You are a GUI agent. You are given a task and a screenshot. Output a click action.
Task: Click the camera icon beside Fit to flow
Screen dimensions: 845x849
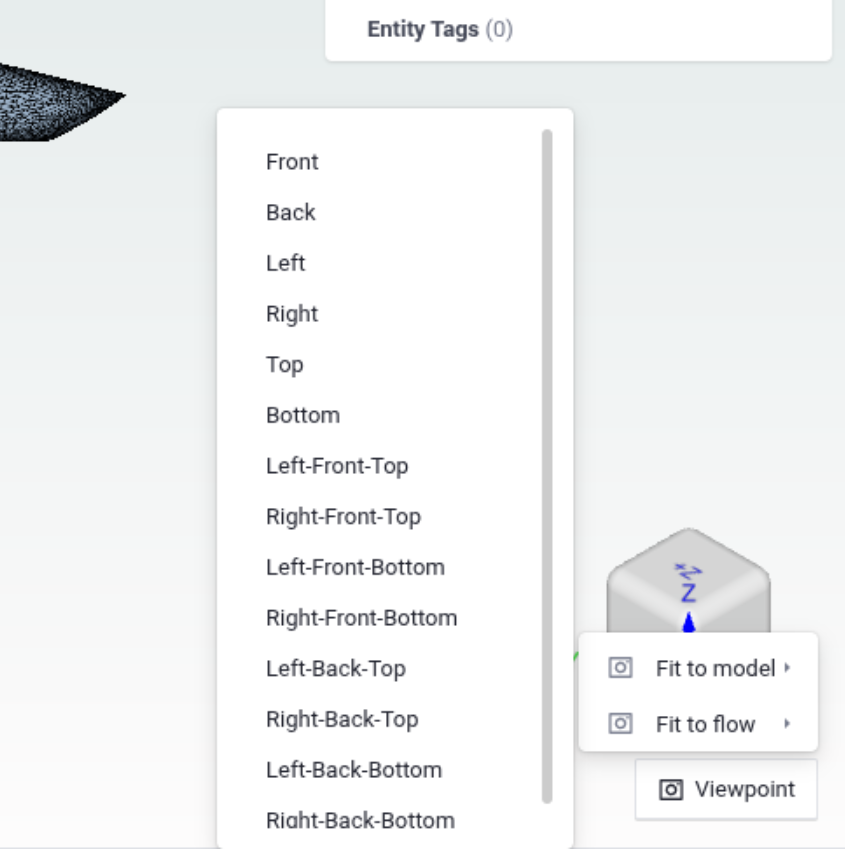click(620, 723)
